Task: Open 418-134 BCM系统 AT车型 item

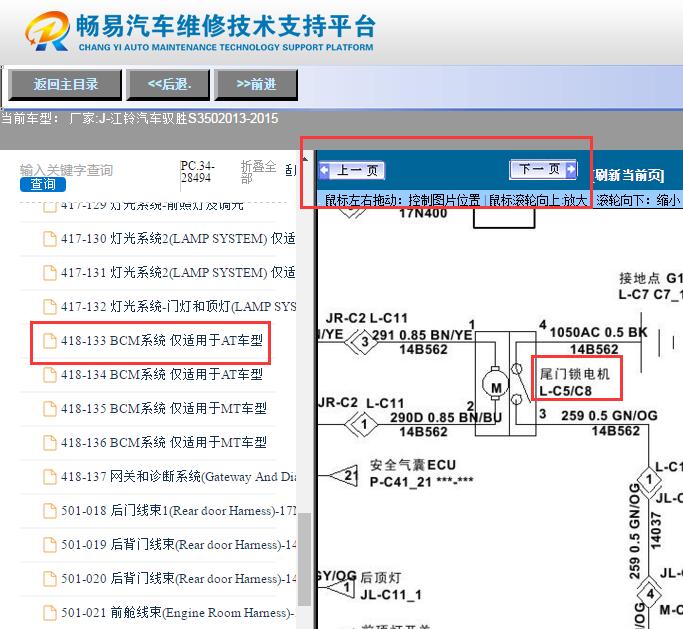Action: (162, 375)
